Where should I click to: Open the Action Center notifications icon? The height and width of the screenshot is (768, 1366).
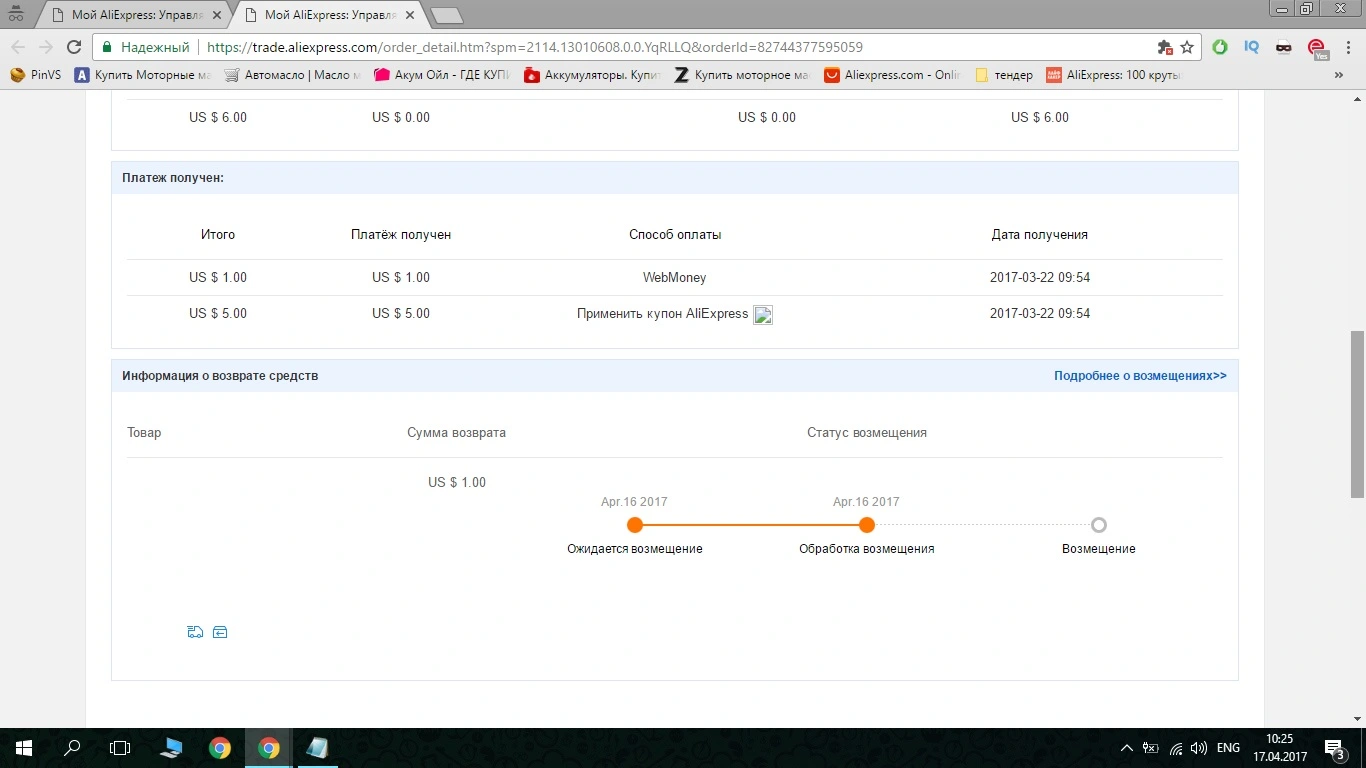1335,748
